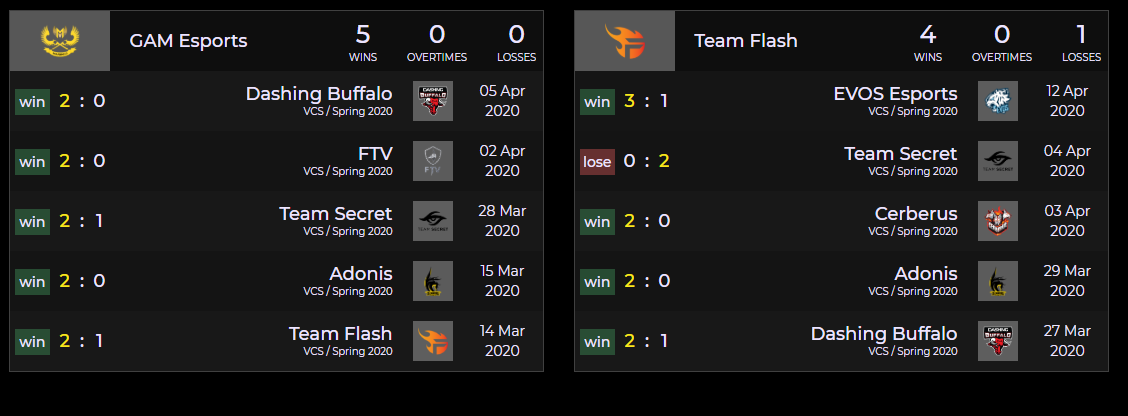This screenshot has height=416, width=1128.
Task: Click the 3 : 1 score versus EVOS Esports
Action: coord(645,101)
